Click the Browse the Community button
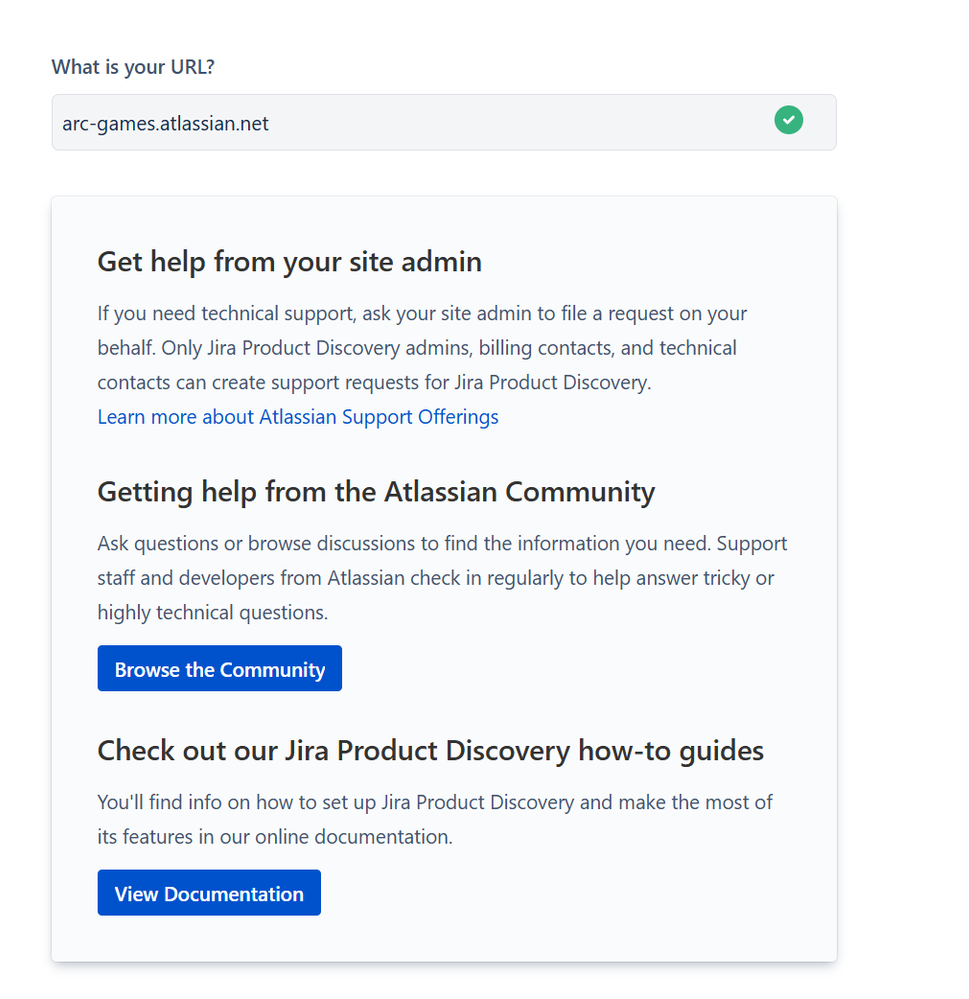 click(x=219, y=668)
